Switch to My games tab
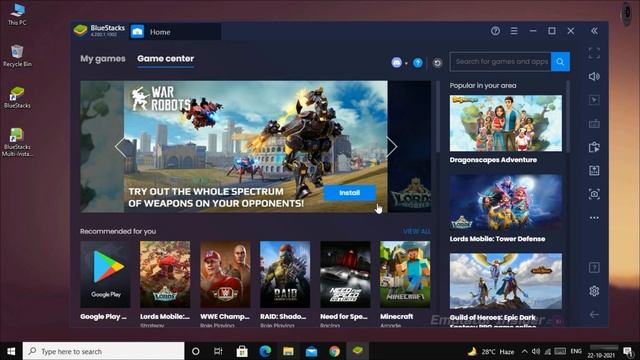Viewport: 640px width, 360px height. (x=103, y=59)
